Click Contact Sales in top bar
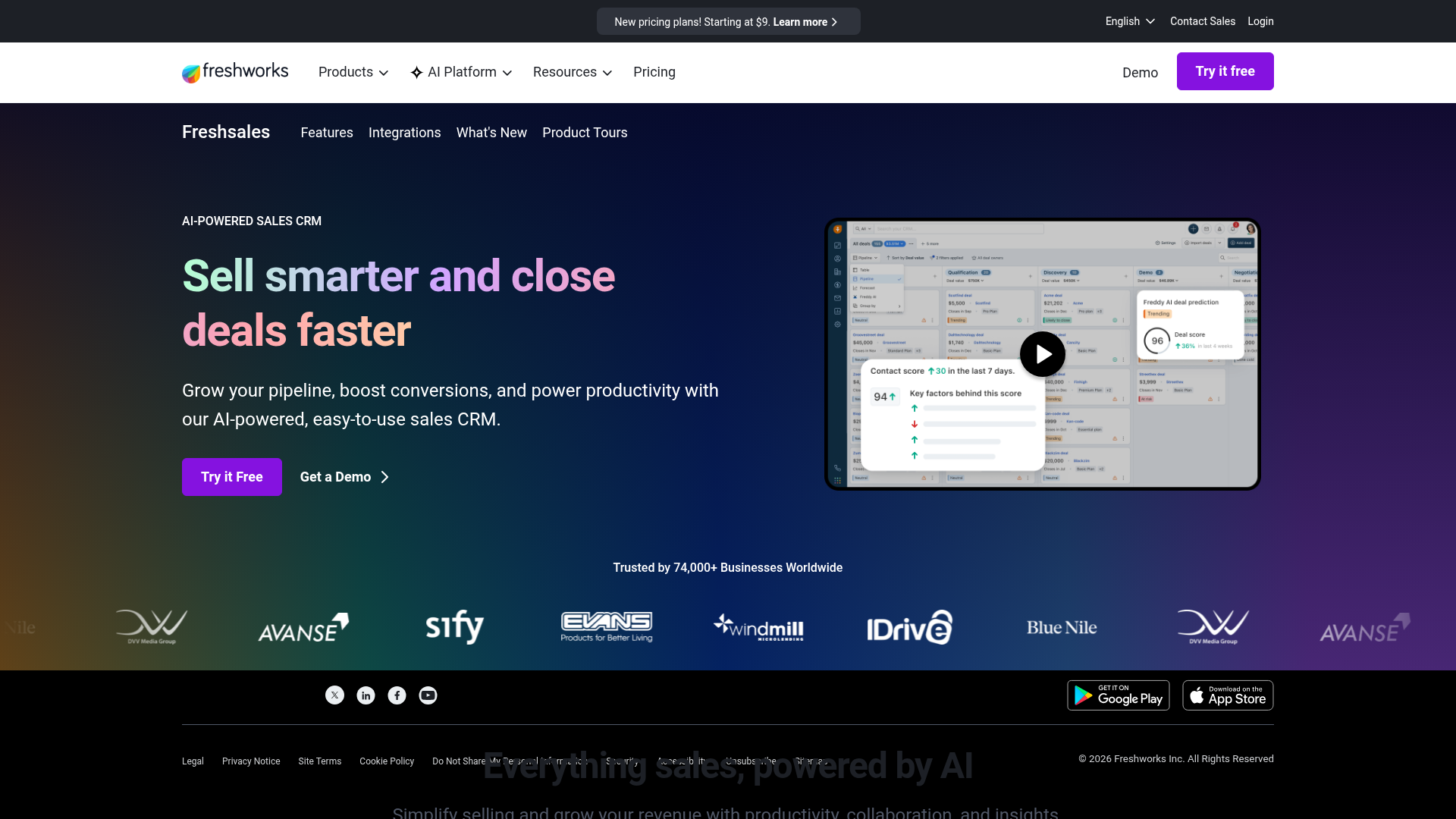Screen dimensions: 1456x819 click(x=1203, y=21)
